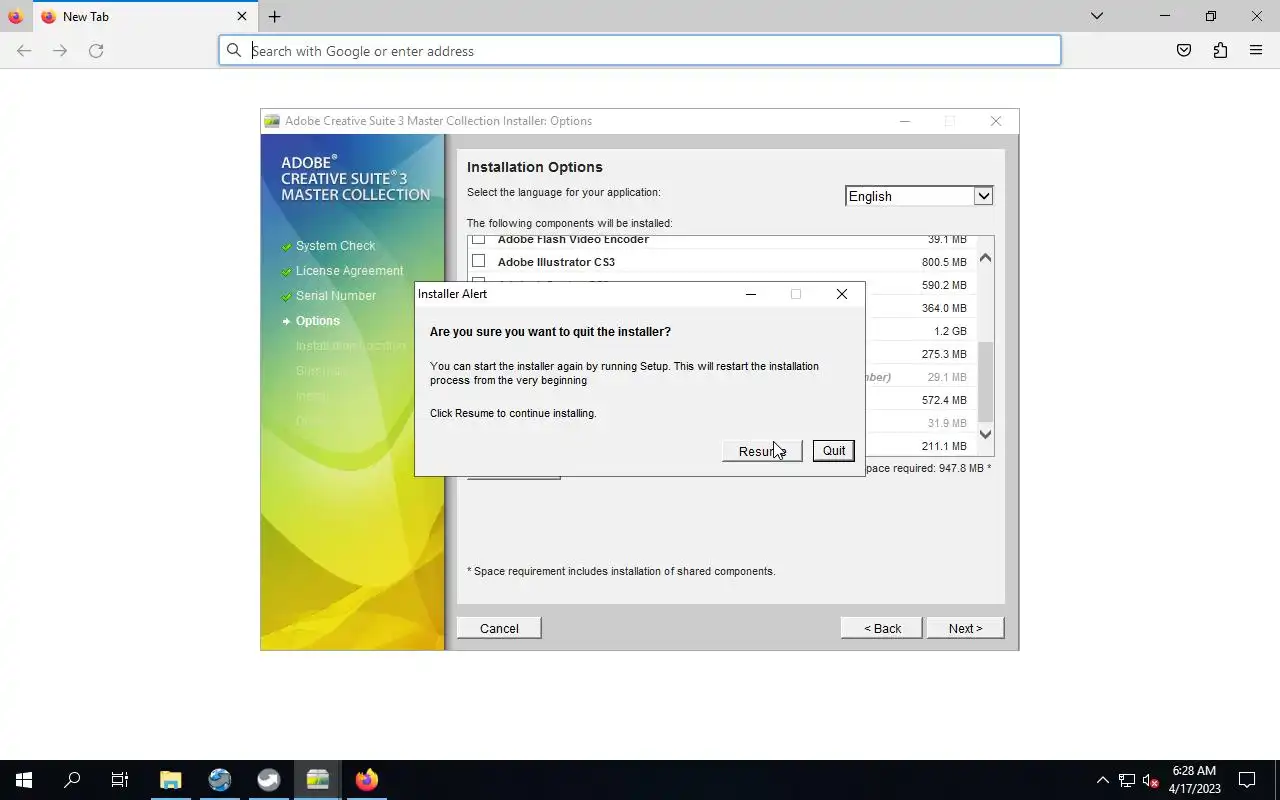Tick the Adobe Illustrator CS3 checkbox
Viewport: 1280px width, 800px height.
pyautogui.click(x=478, y=261)
